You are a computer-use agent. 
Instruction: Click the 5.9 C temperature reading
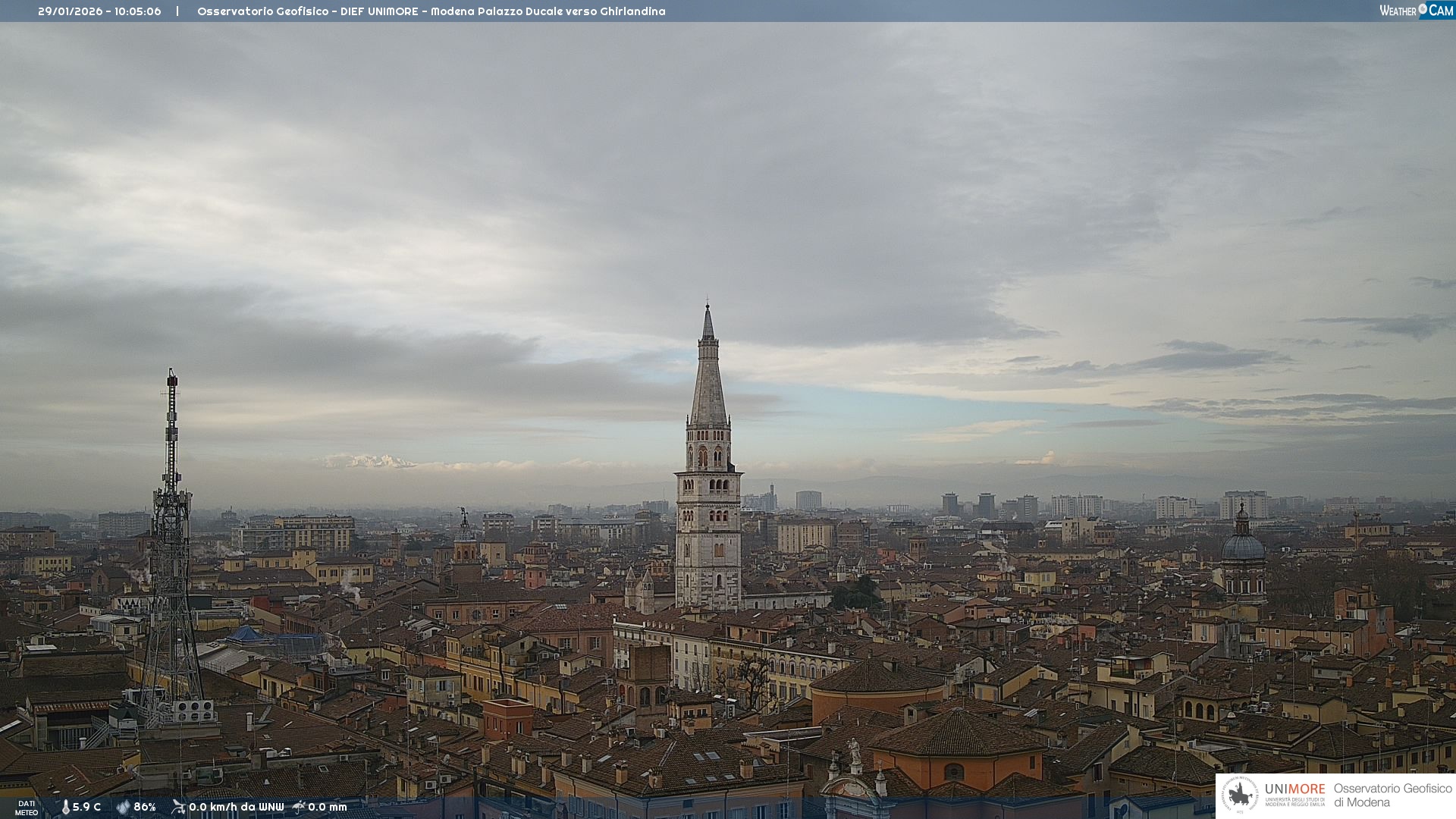86,808
